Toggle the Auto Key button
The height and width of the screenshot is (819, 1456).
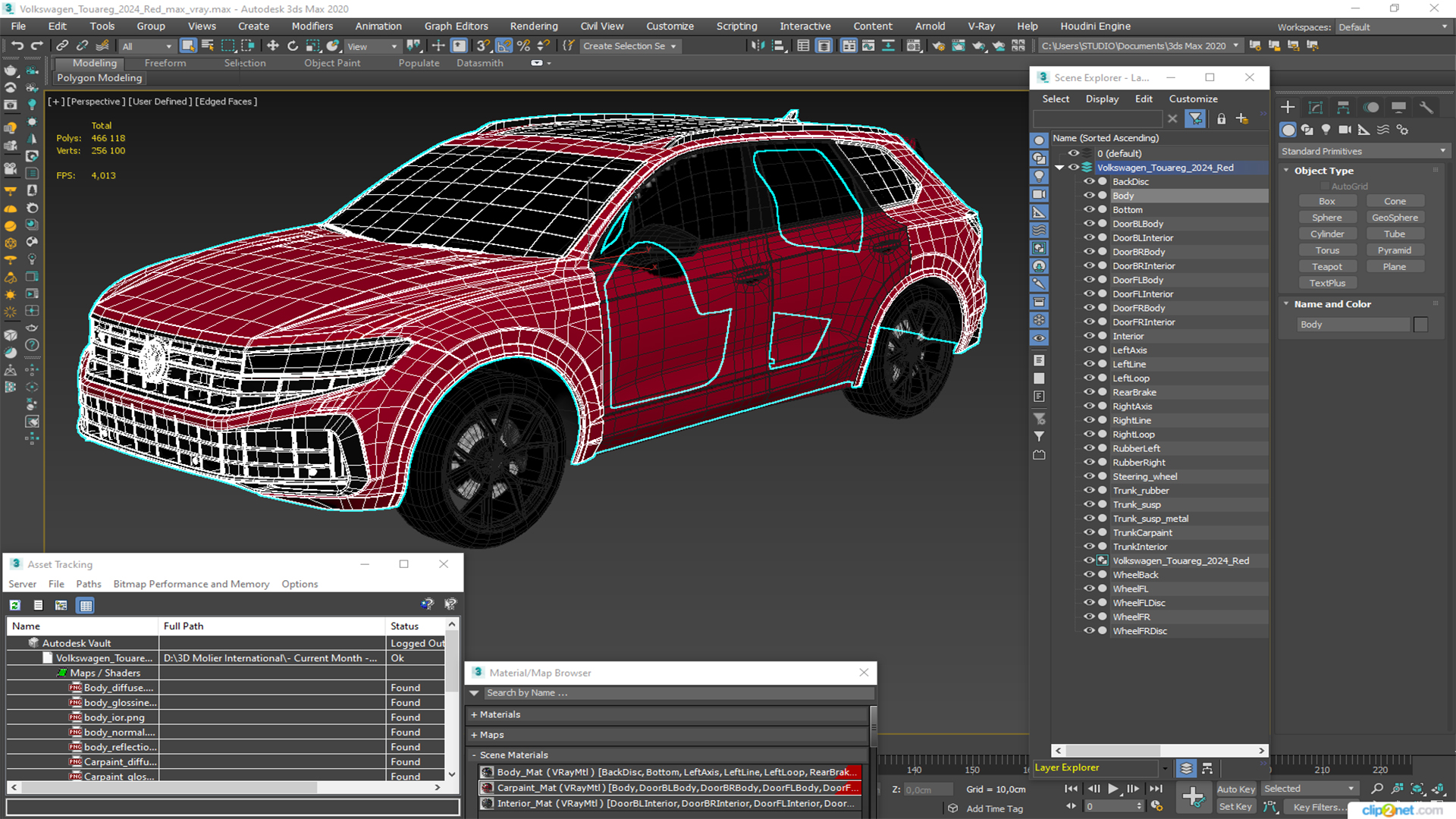tap(1235, 789)
